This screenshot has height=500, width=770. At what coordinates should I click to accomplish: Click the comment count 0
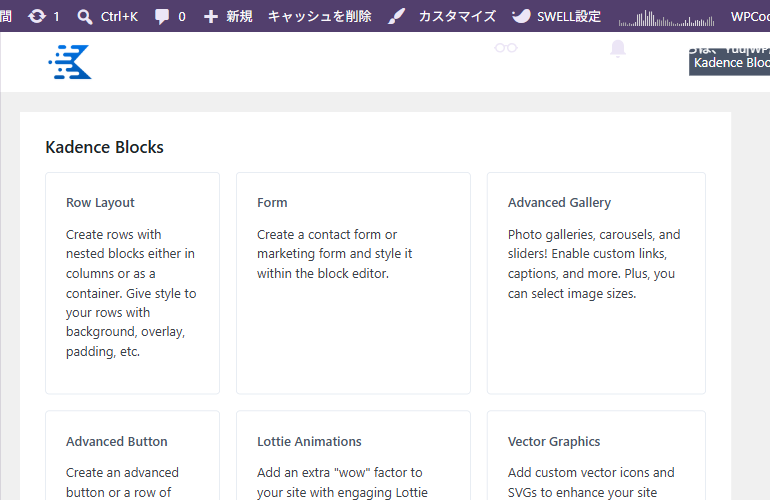coord(182,17)
